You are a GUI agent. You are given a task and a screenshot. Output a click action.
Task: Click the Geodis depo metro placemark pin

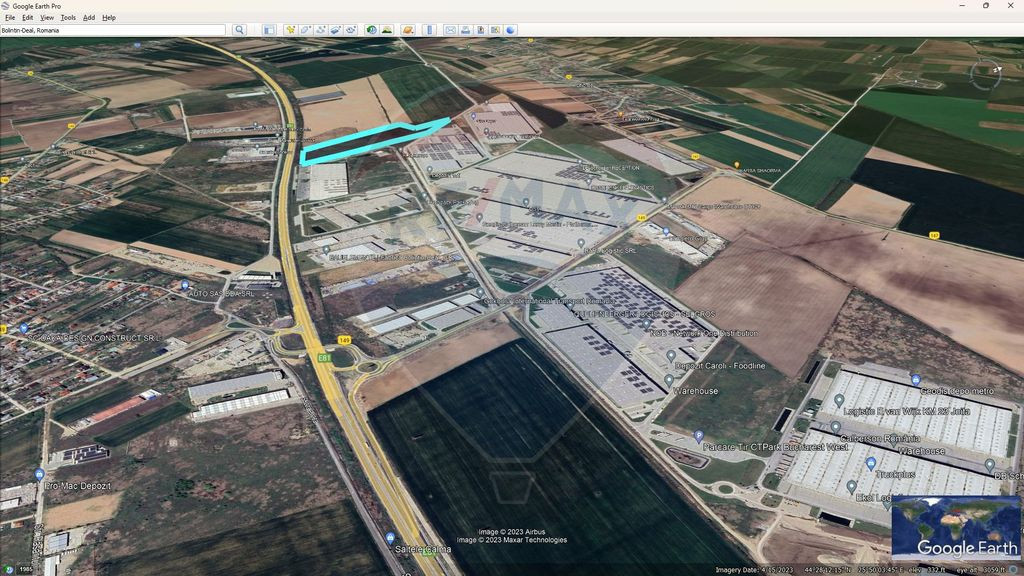click(x=916, y=379)
